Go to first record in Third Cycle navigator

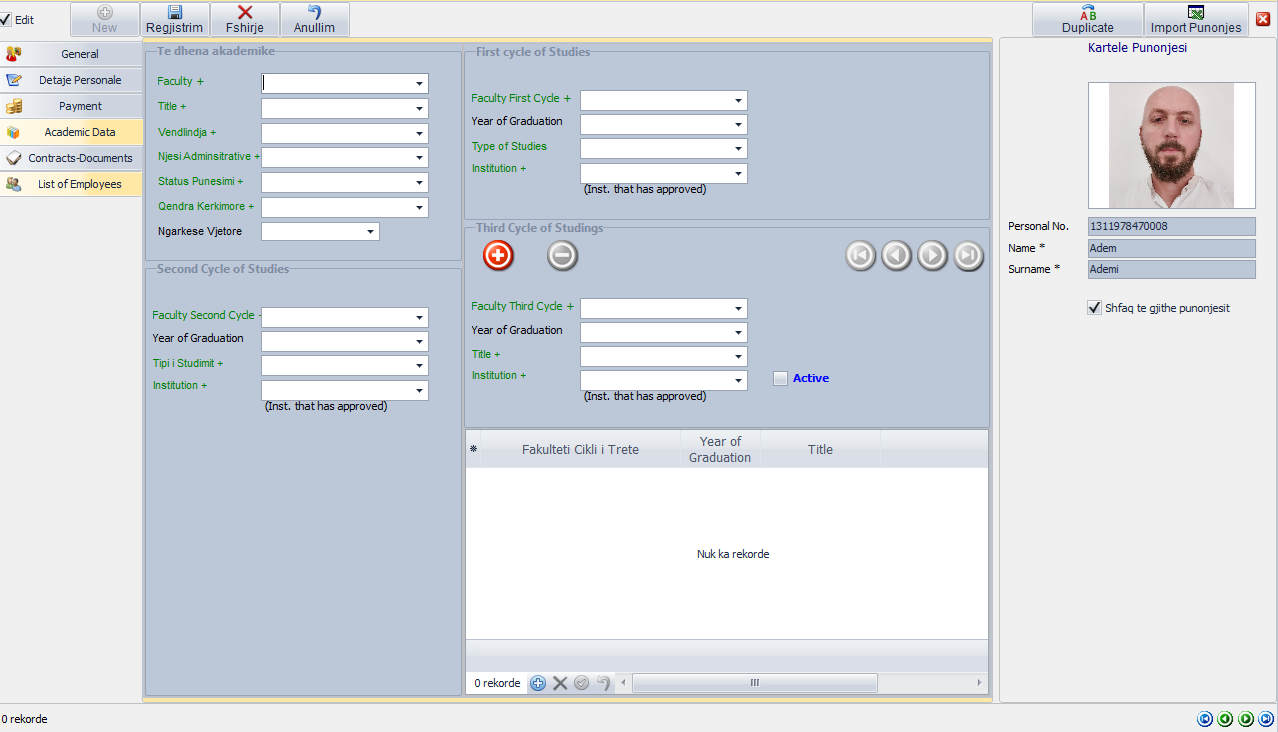860,256
